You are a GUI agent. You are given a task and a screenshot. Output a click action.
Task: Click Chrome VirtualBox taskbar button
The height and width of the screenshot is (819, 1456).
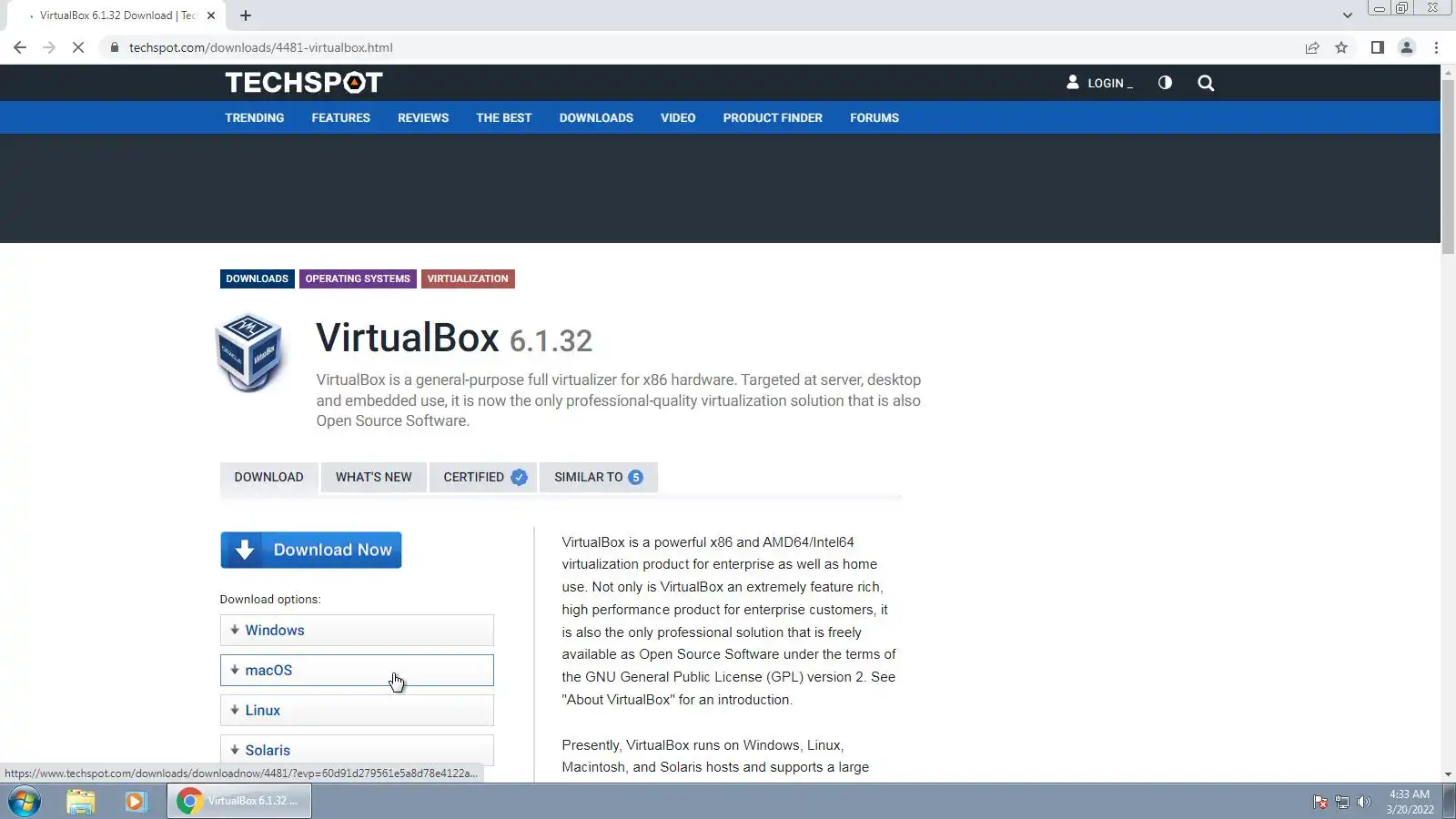(x=239, y=801)
